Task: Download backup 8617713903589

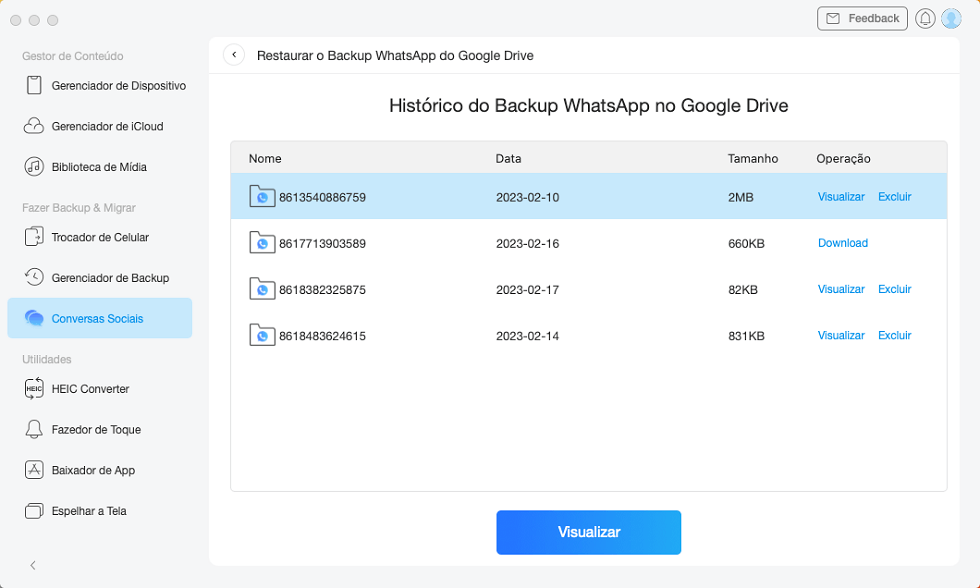Action: pos(842,243)
